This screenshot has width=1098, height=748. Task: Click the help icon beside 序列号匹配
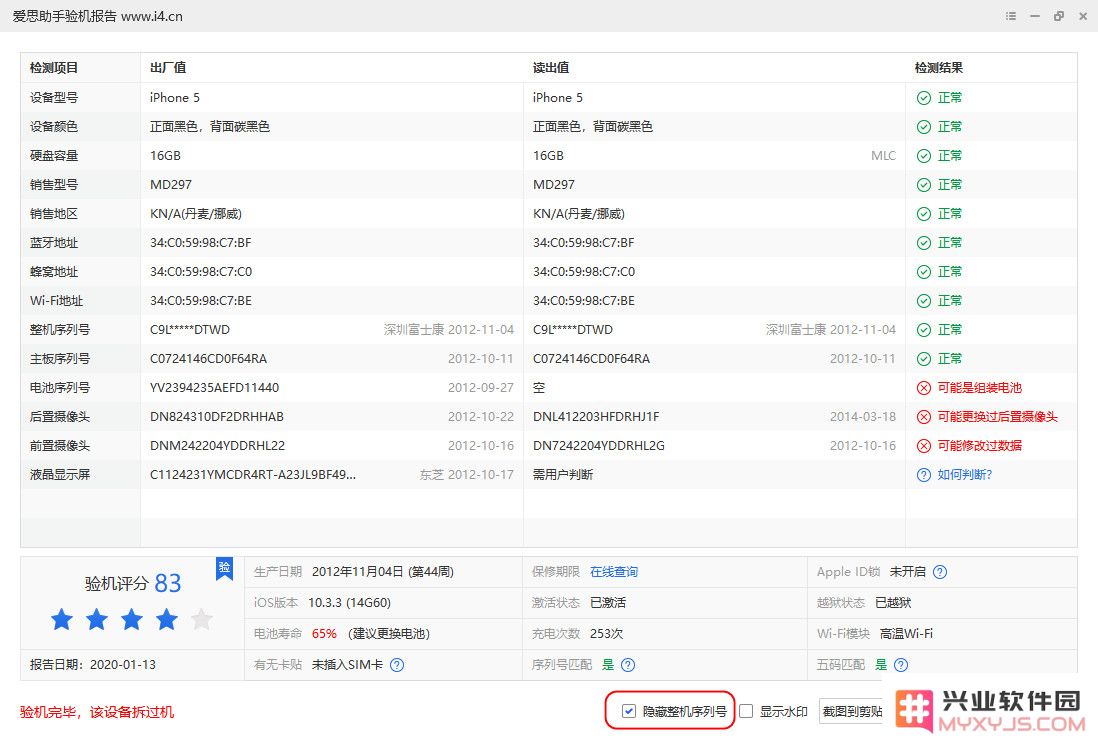click(x=628, y=665)
